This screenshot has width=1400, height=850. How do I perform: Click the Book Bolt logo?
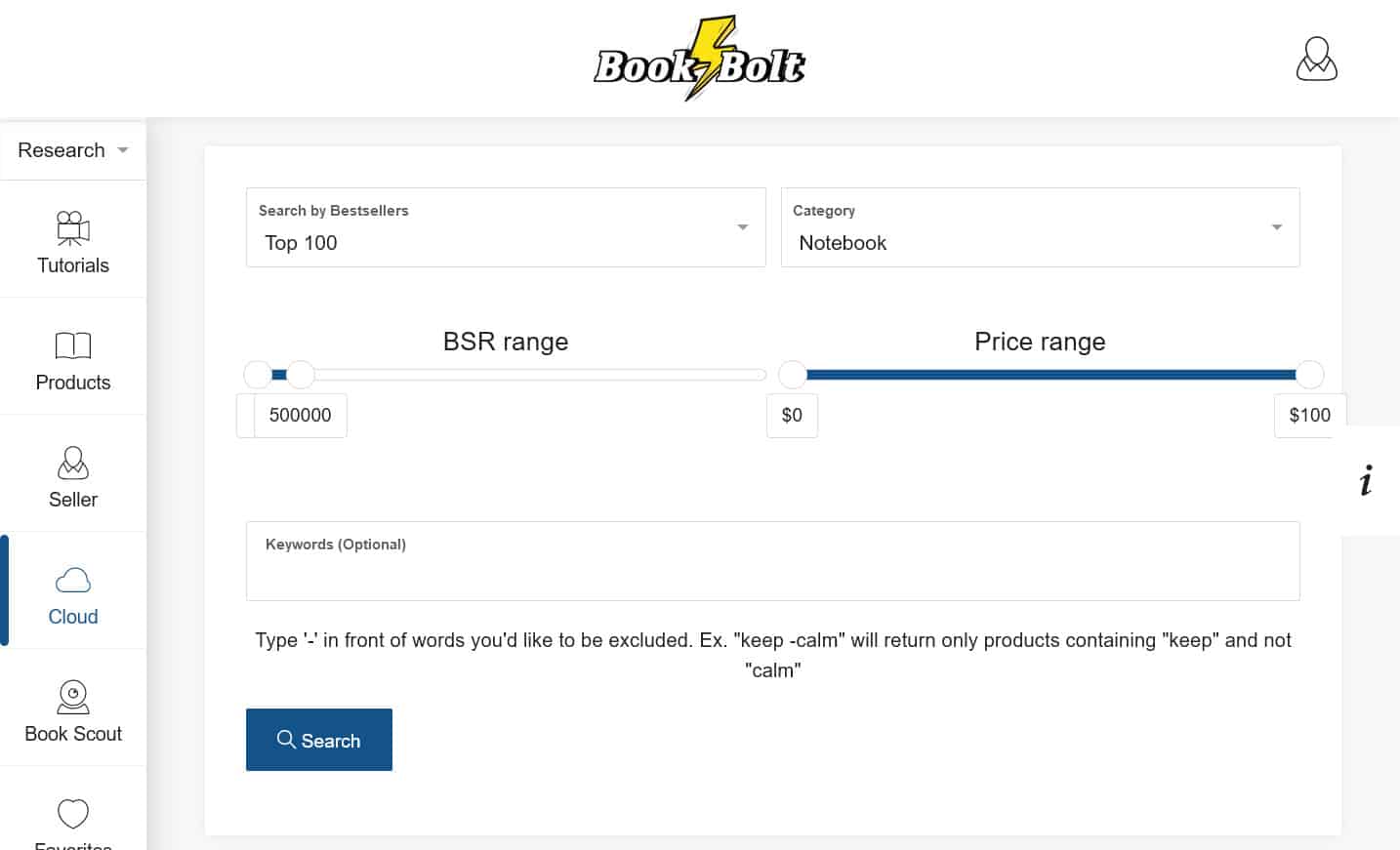pos(699,59)
